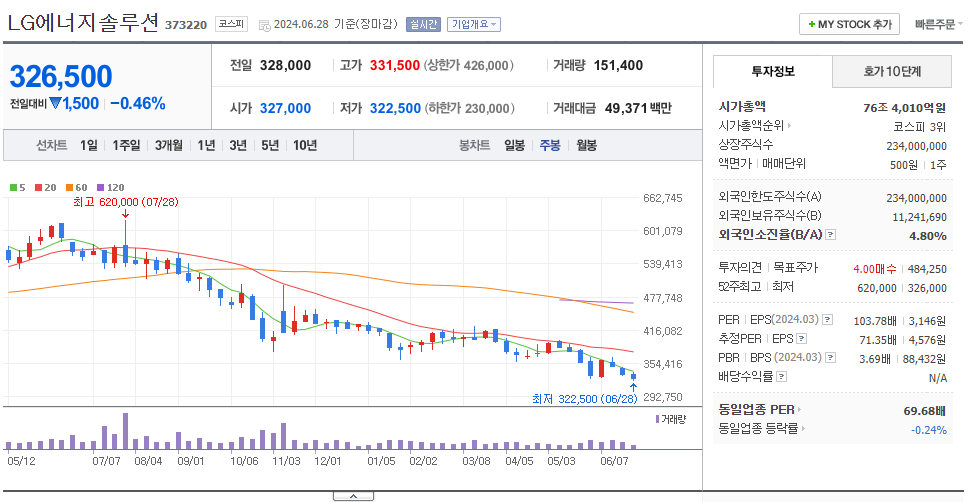Viewport: 968px width, 502px height.
Task: Select the 3개월 line chart period
Action: point(169,146)
